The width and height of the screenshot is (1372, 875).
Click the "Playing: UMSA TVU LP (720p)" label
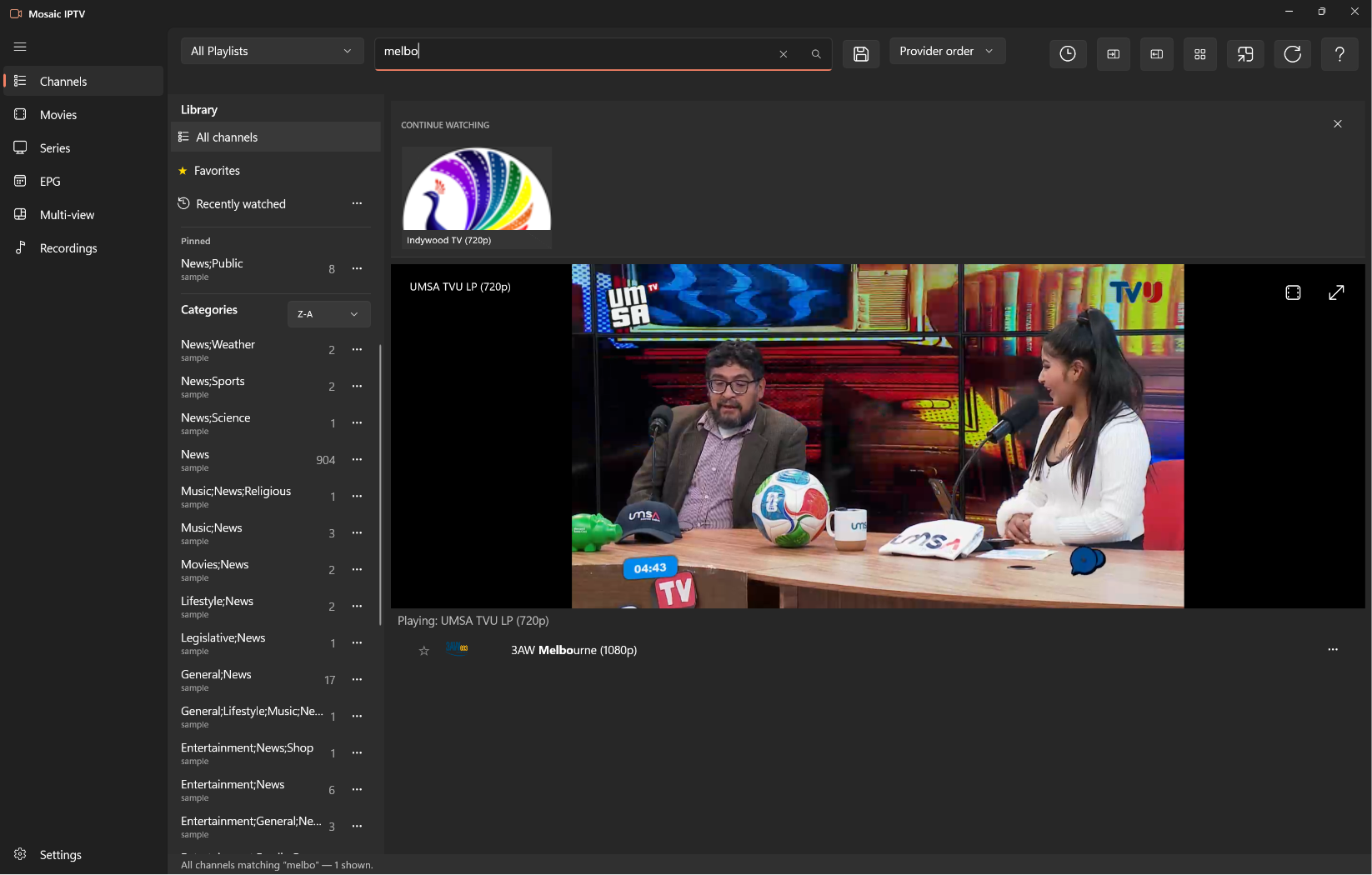coord(473,621)
